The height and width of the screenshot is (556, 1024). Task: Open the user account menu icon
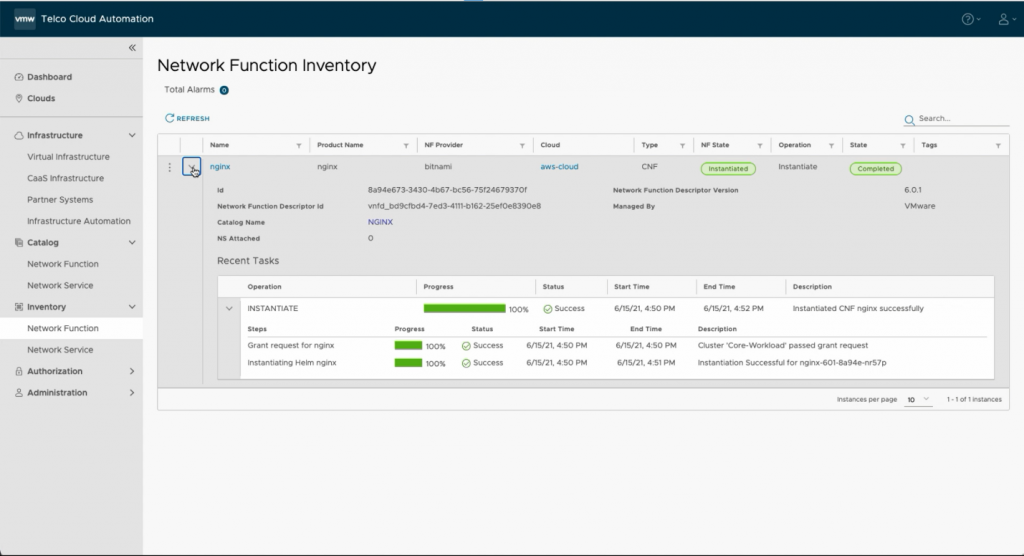coord(1002,19)
